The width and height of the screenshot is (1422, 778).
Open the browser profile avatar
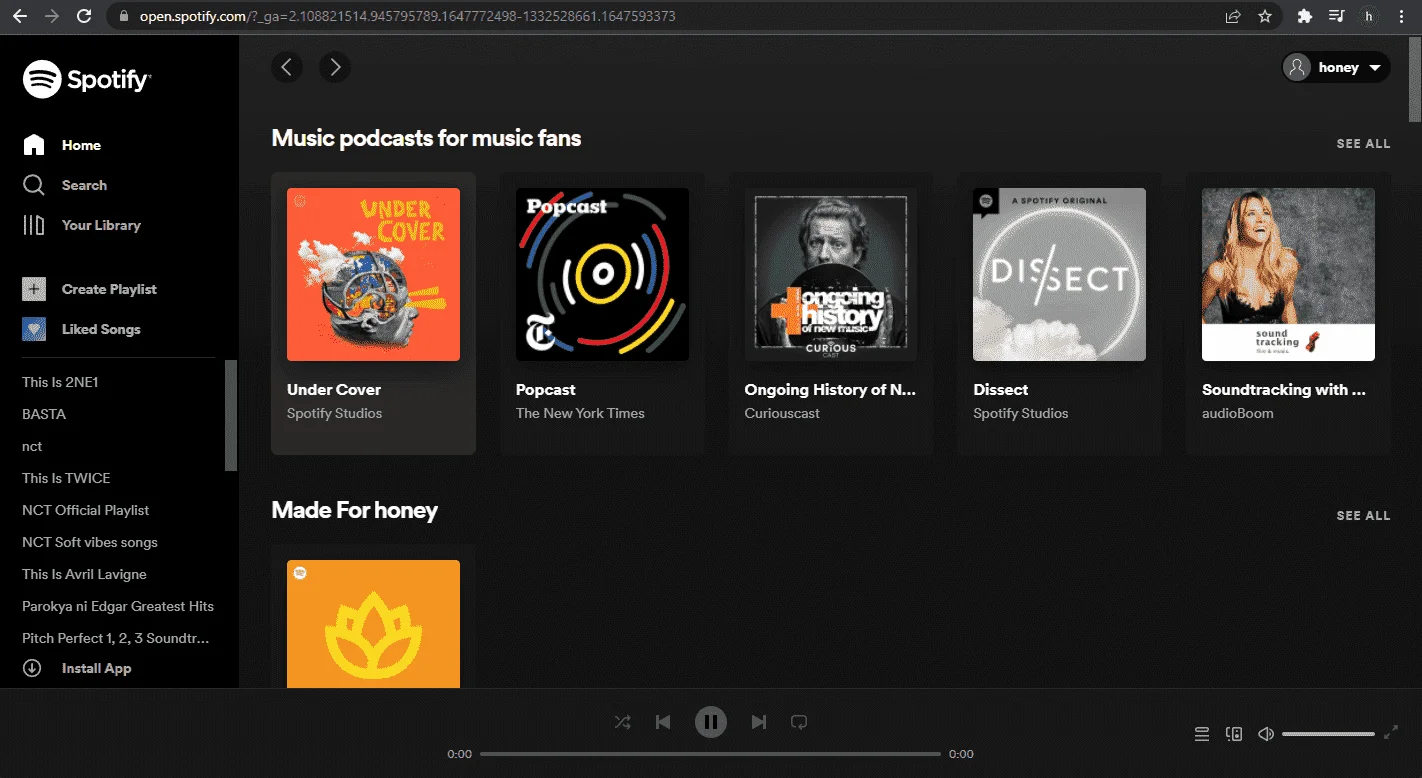1369,16
